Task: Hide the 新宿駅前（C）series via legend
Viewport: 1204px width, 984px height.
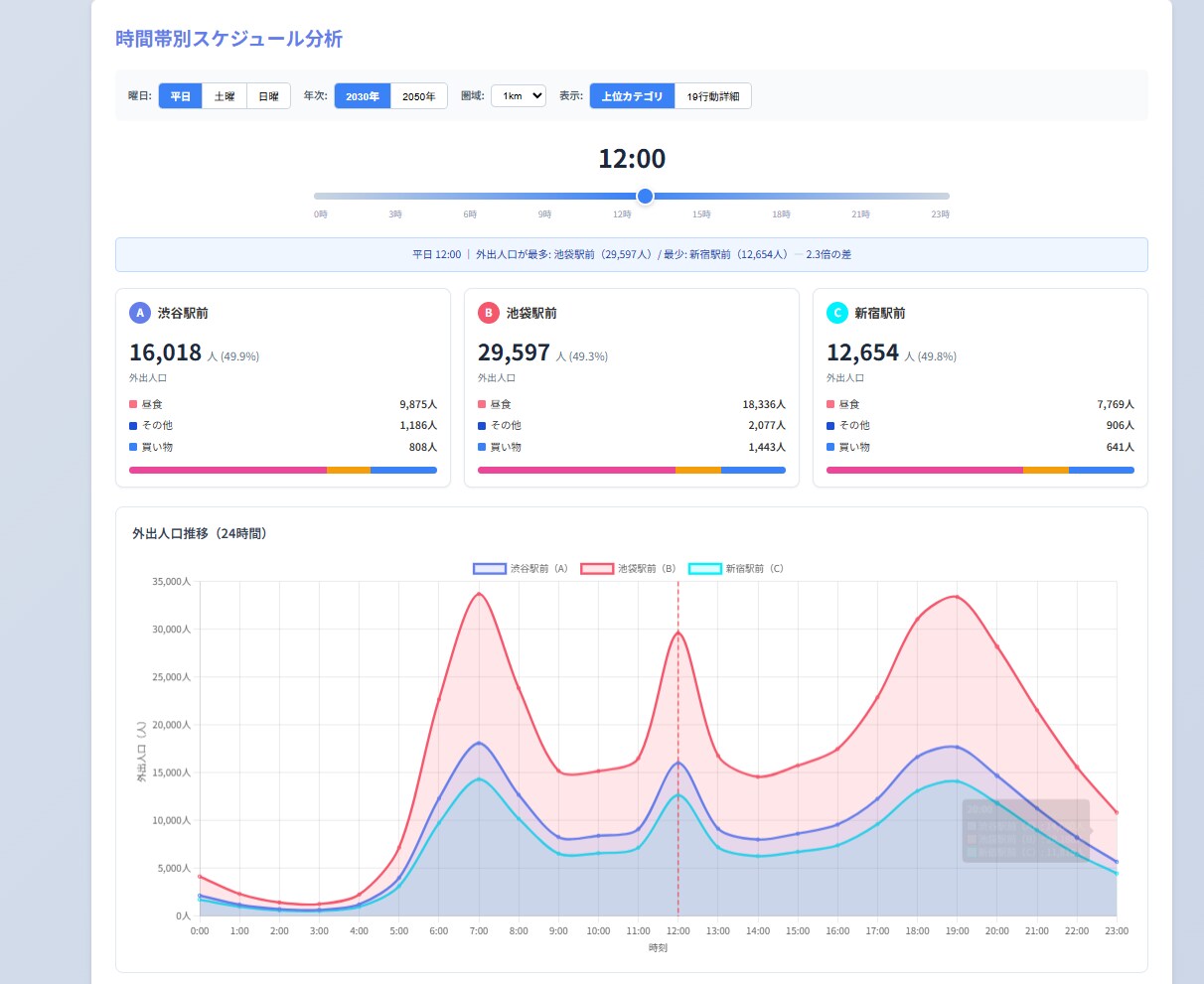Action: click(x=736, y=569)
